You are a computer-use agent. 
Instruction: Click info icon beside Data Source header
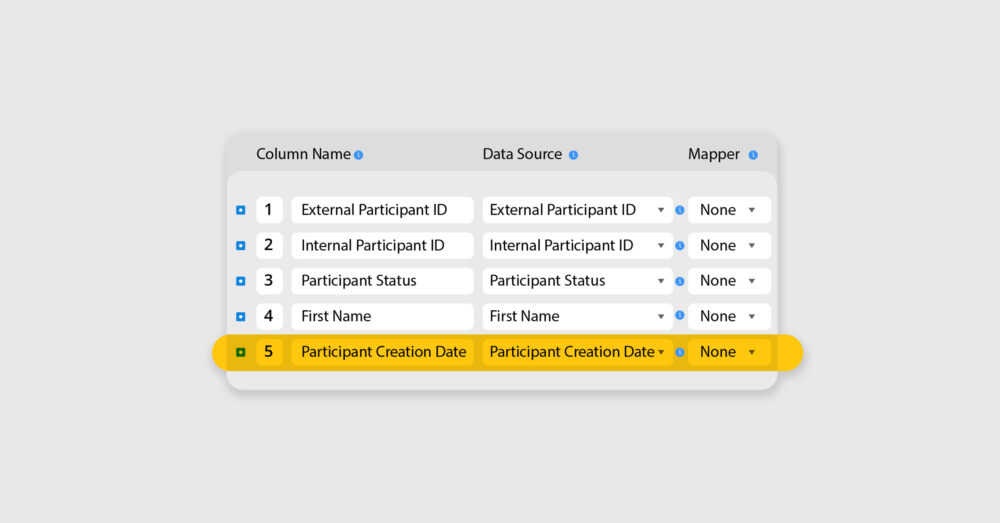[573, 155]
